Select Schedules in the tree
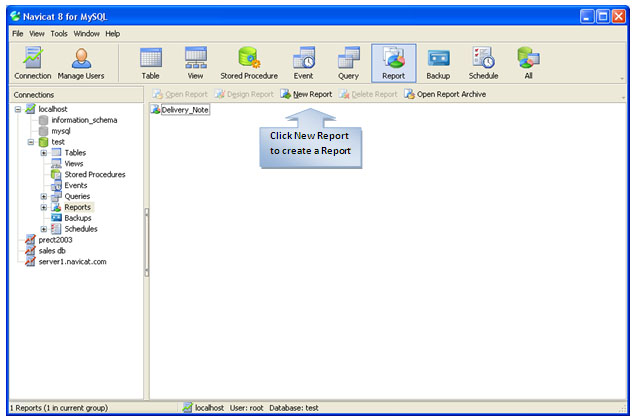 tap(81, 229)
